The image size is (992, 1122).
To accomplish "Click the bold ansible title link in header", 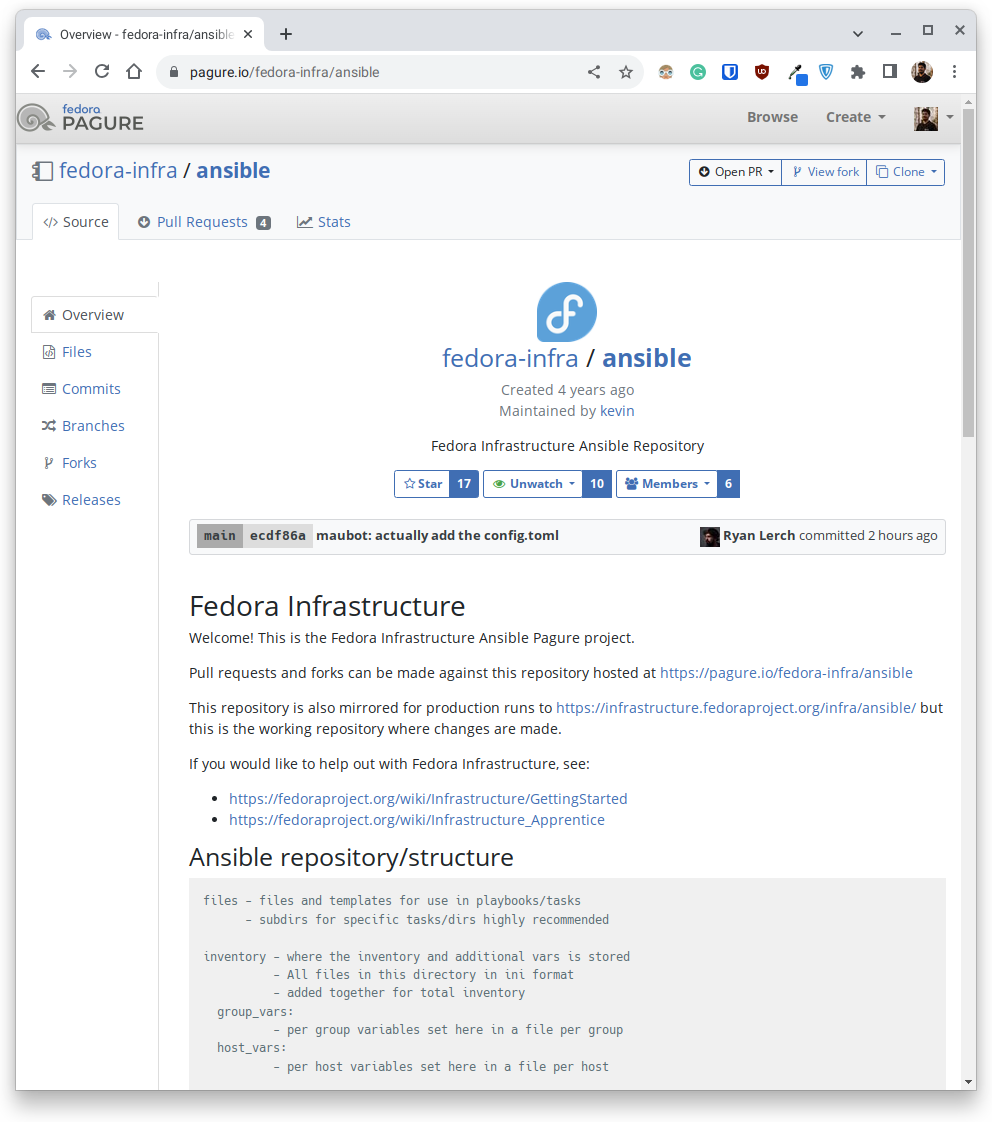I will click(233, 170).
